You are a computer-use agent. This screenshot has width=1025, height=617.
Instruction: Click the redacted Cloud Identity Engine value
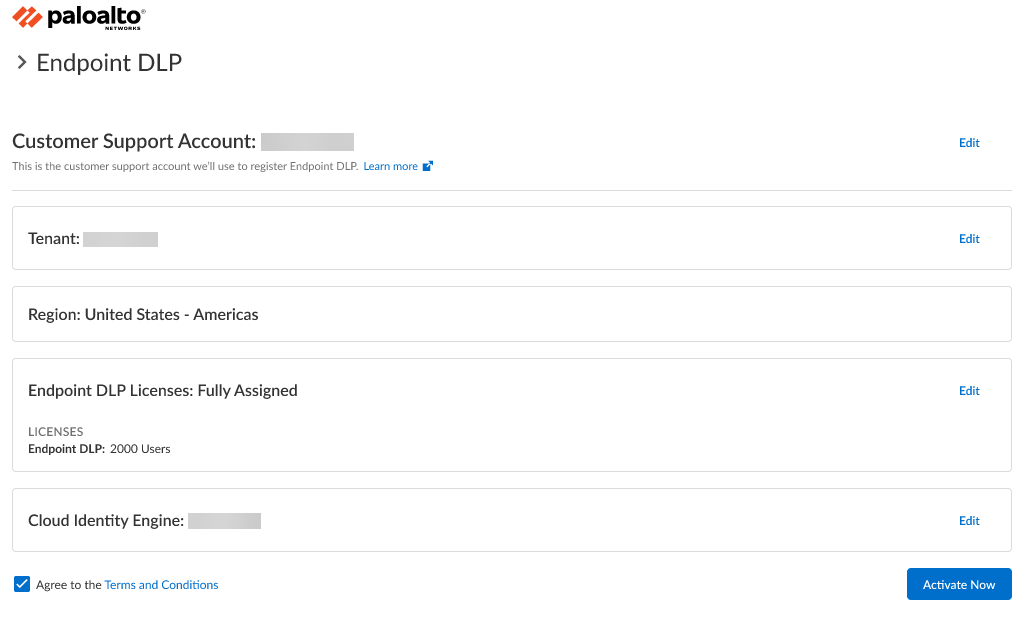click(224, 521)
